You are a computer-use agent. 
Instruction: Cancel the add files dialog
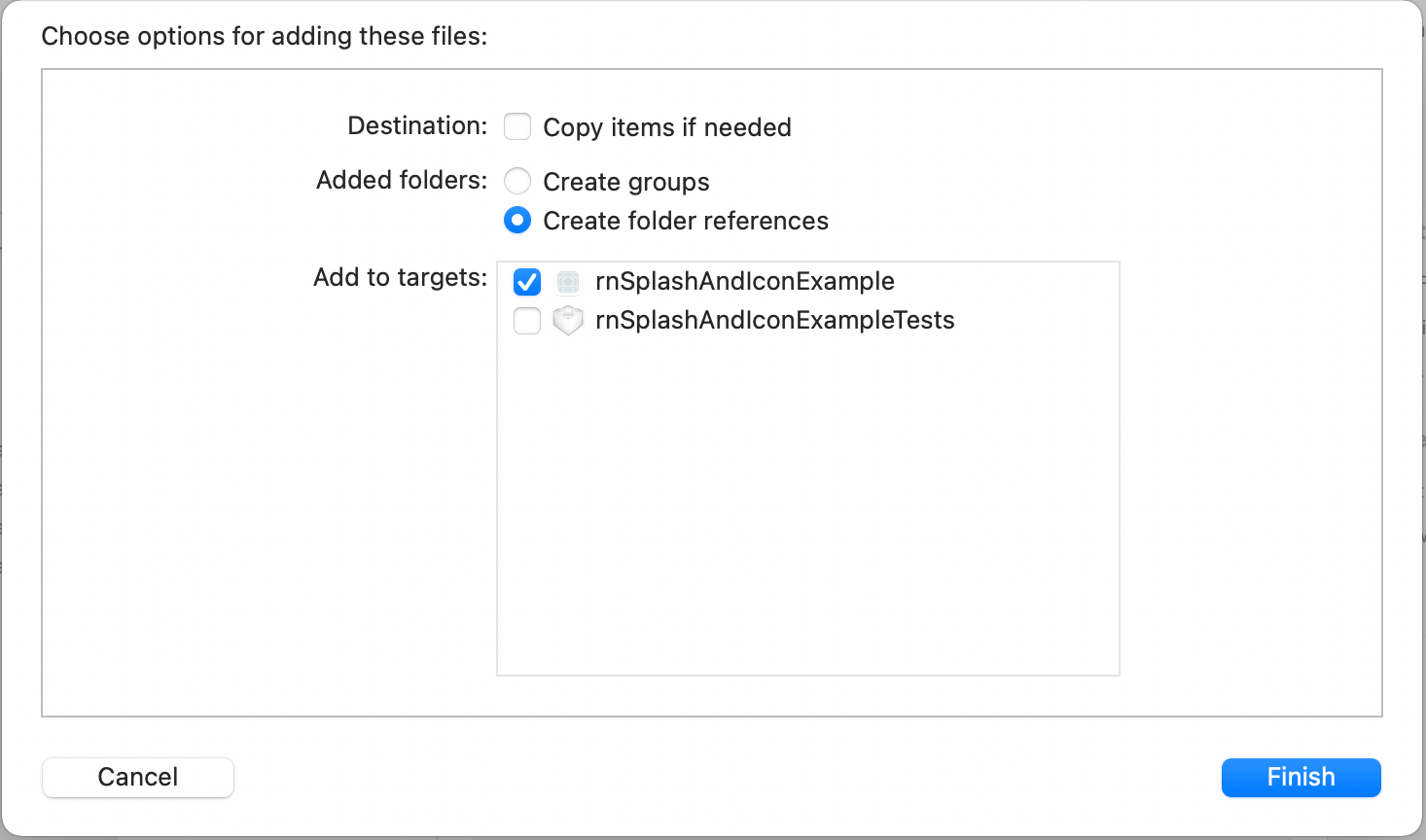(x=138, y=778)
